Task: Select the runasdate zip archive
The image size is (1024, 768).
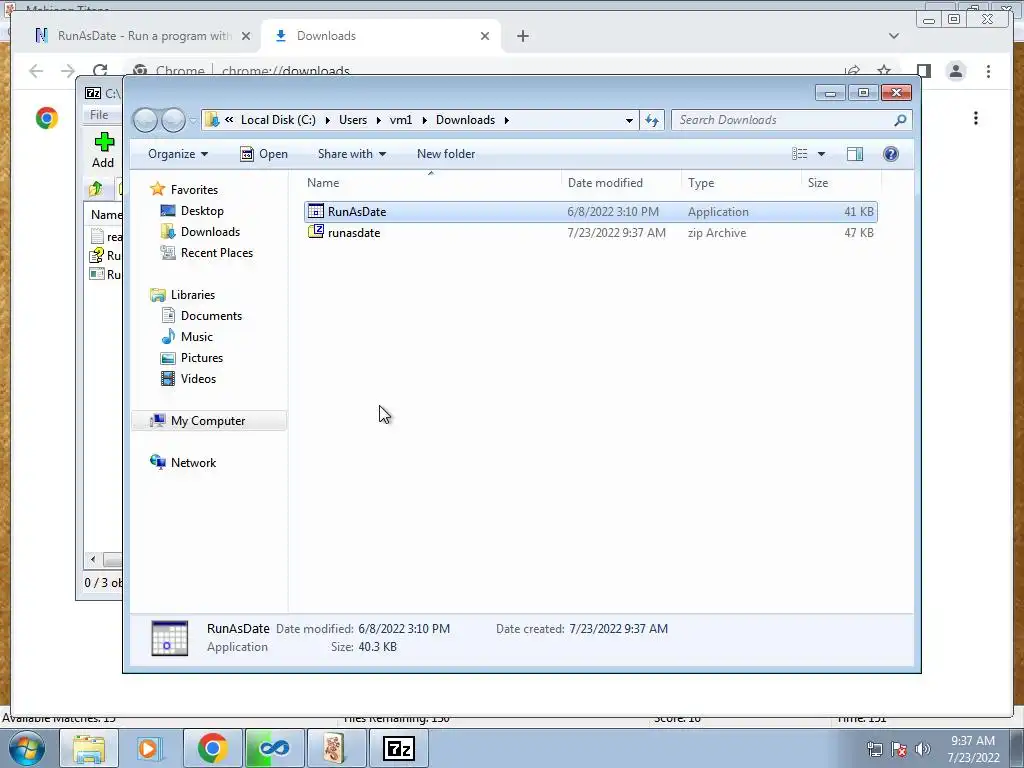Action: pos(590,232)
